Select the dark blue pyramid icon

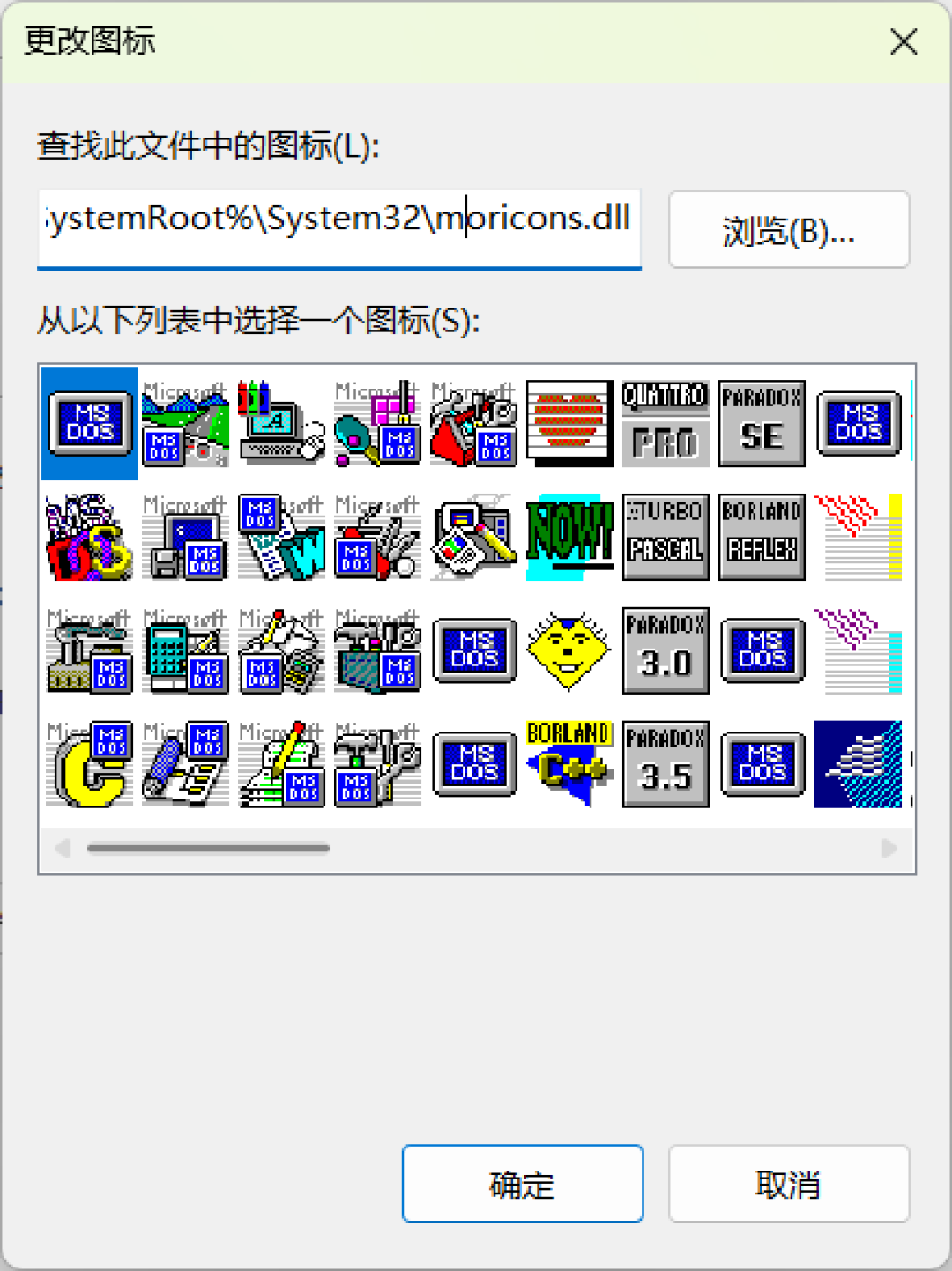(x=859, y=764)
